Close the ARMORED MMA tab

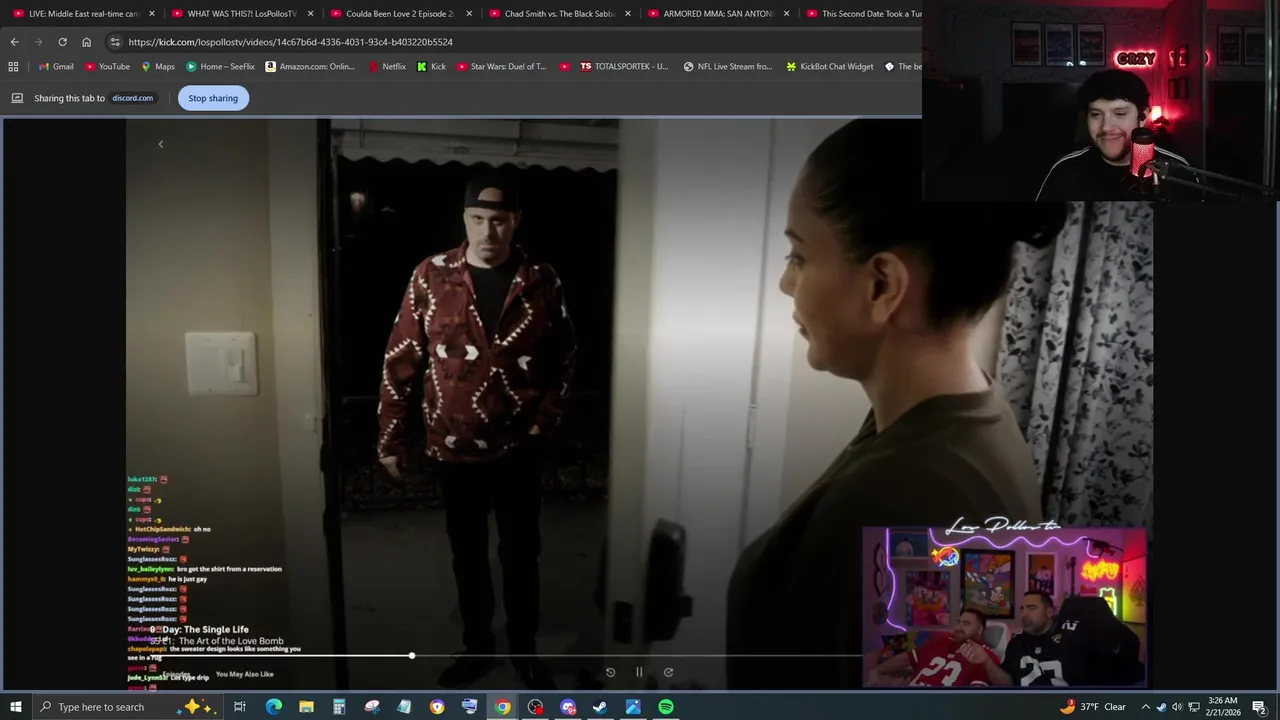tap(786, 14)
